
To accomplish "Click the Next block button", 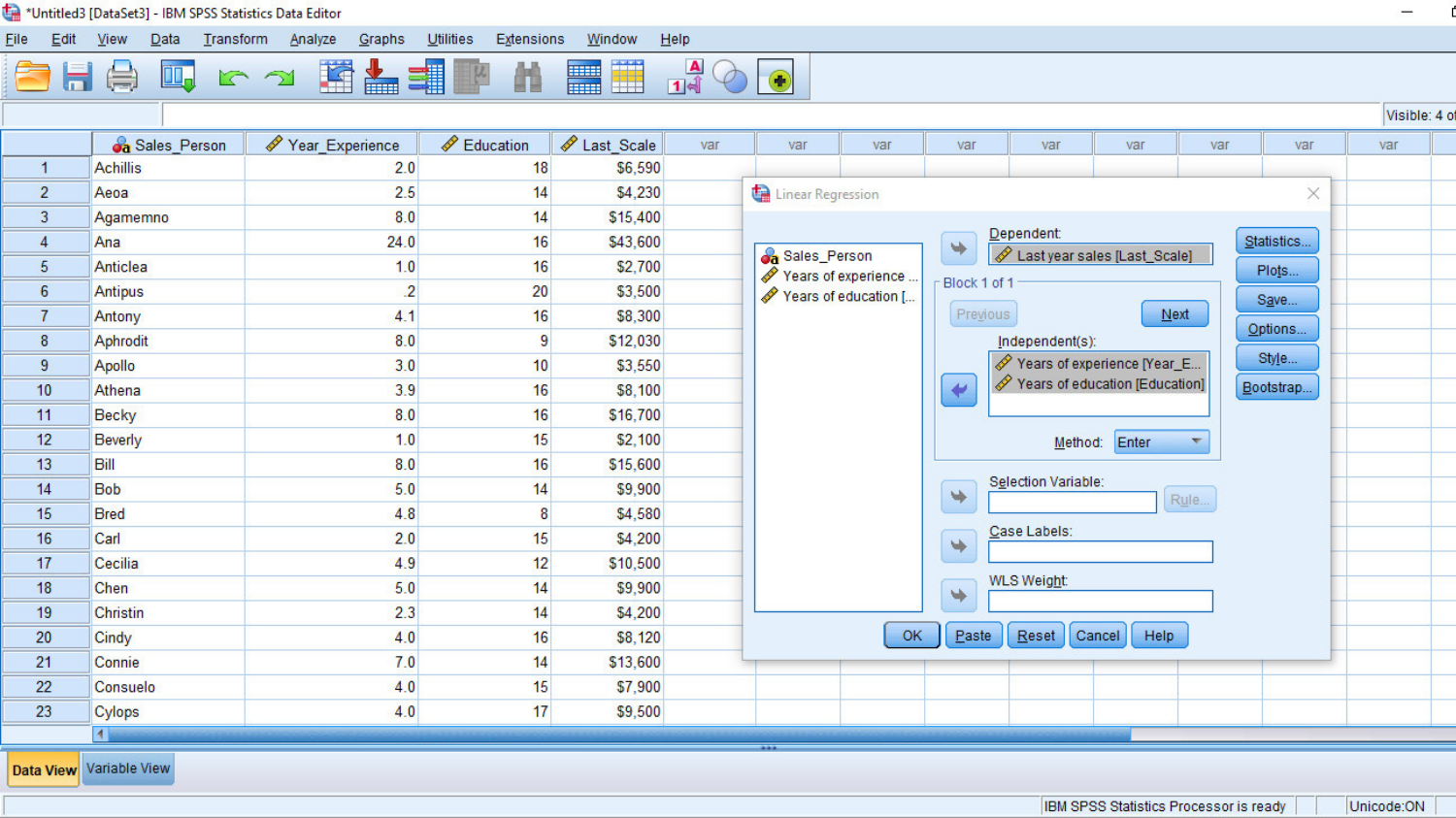I will (x=1175, y=314).
